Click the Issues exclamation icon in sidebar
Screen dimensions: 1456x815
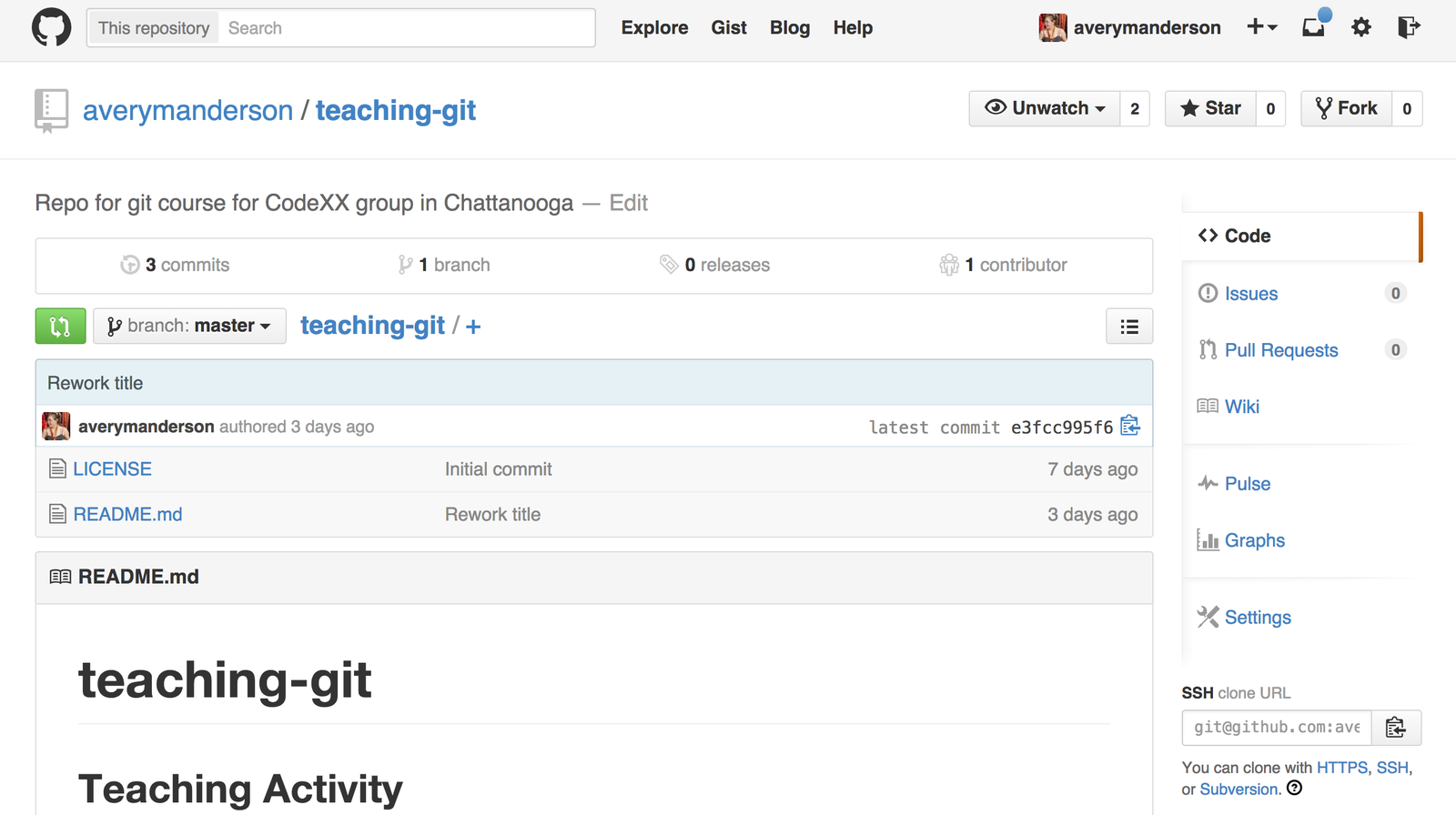[x=1208, y=293]
